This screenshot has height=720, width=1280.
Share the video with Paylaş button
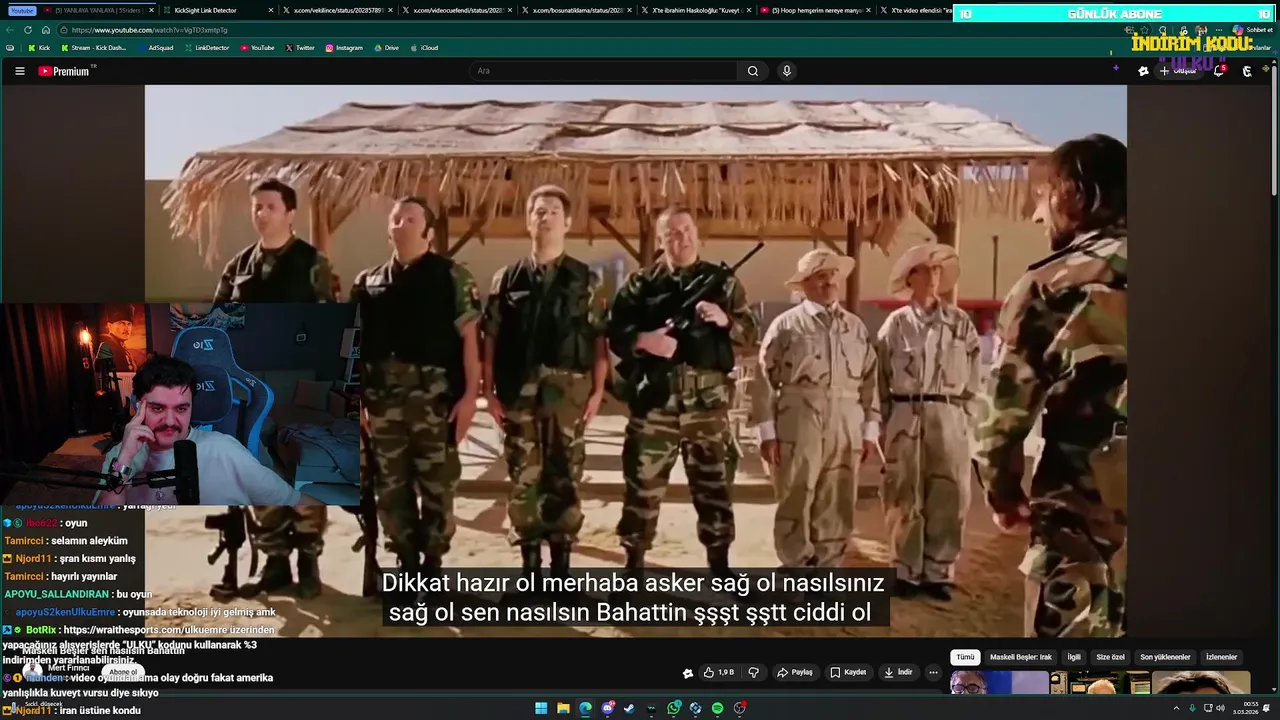[795, 672]
